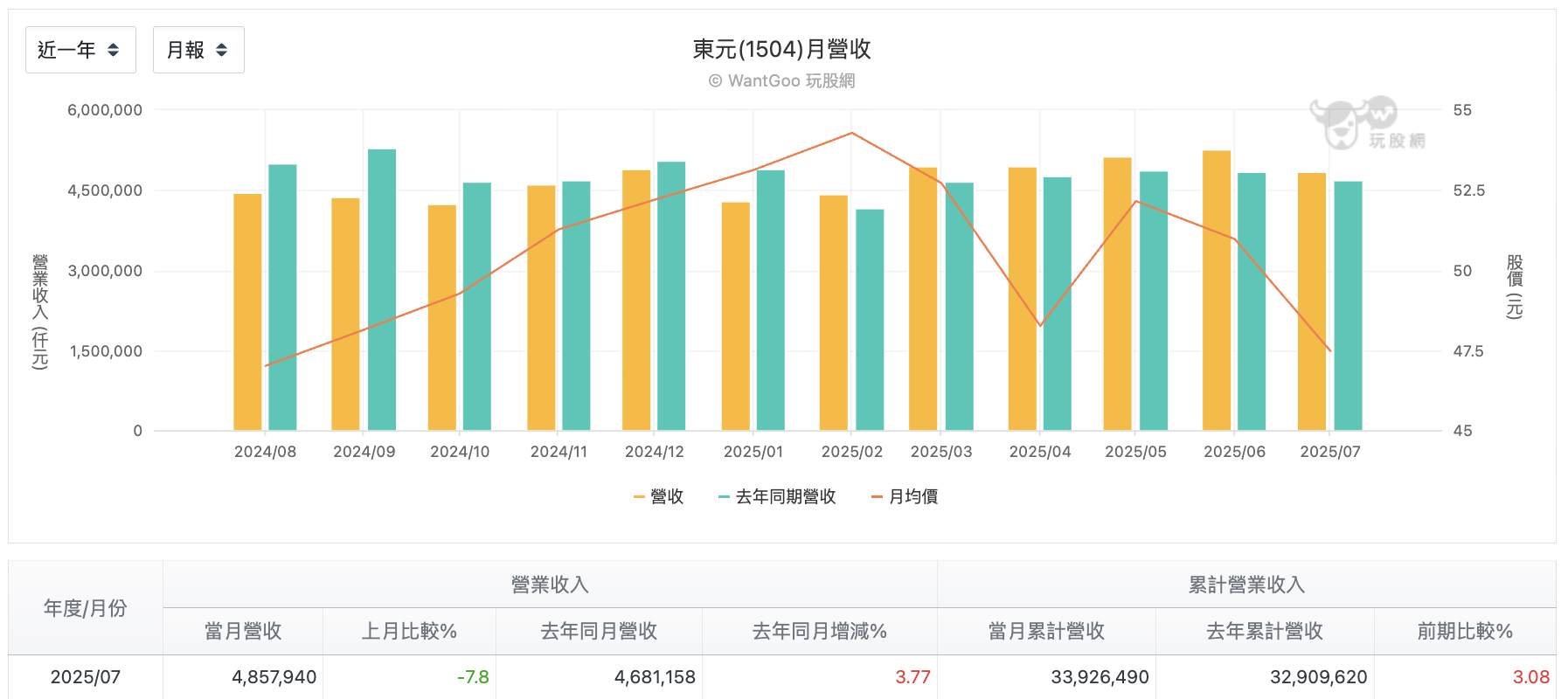1568x699 pixels.
Task: Click the 4,500,000 y-axis label
Action: pyautogui.click(x=105, y=190)
